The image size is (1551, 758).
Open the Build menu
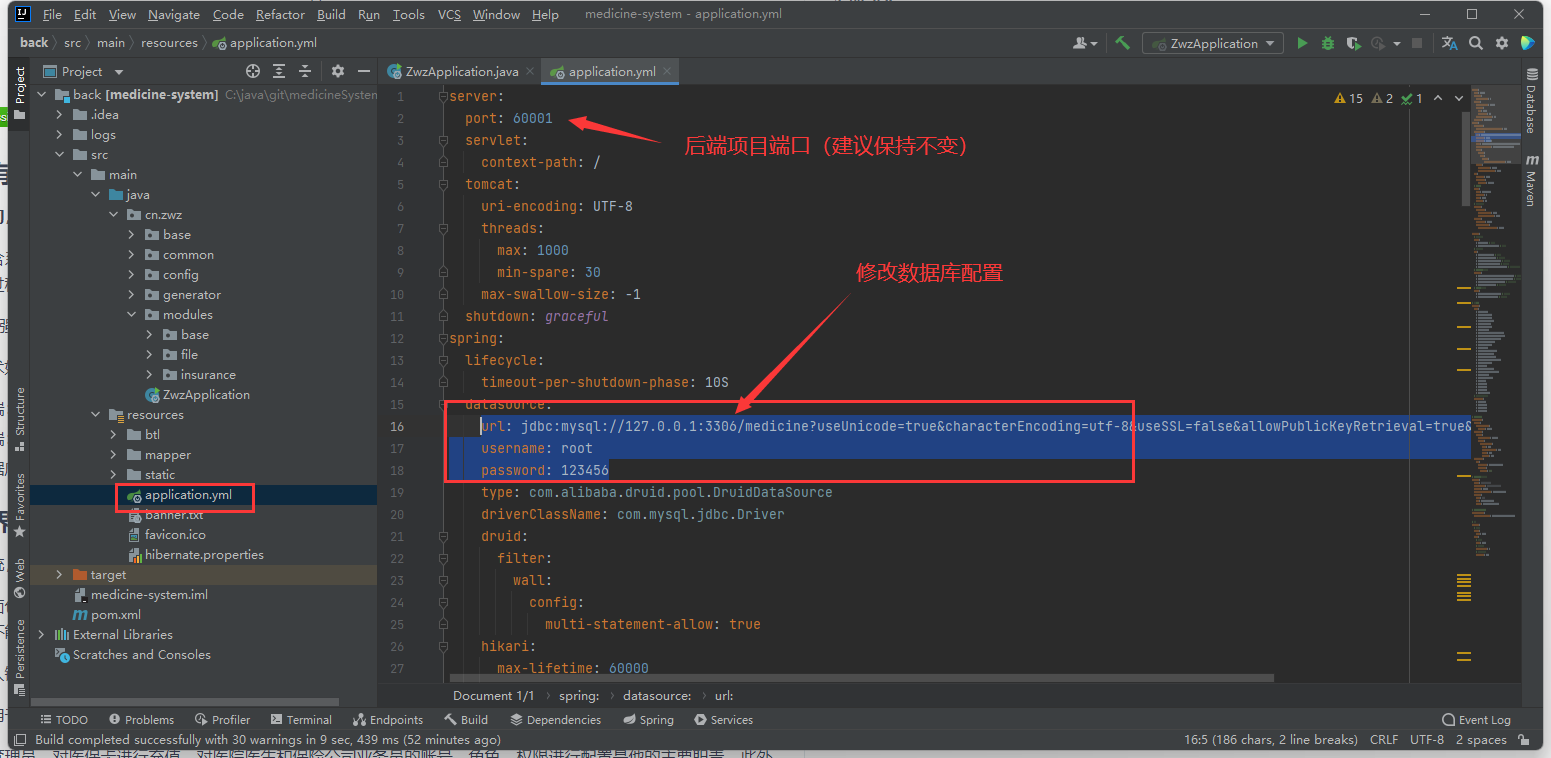coord(331,14)
